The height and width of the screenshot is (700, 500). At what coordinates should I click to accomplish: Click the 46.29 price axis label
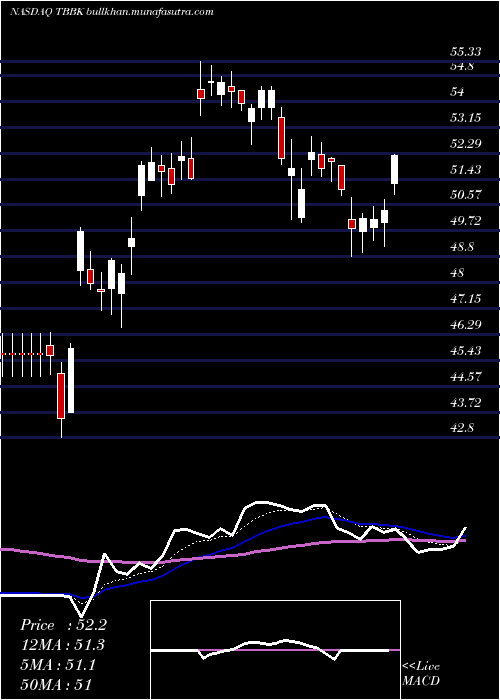click(x=466, y=324)
